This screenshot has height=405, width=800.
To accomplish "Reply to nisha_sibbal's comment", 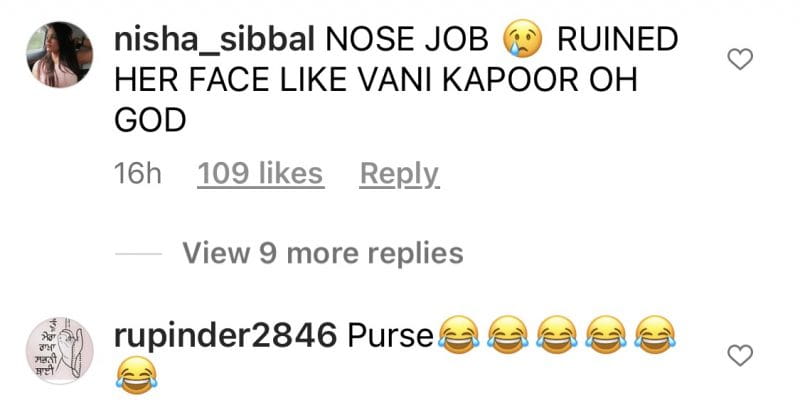I will click(x=399, y=175).
